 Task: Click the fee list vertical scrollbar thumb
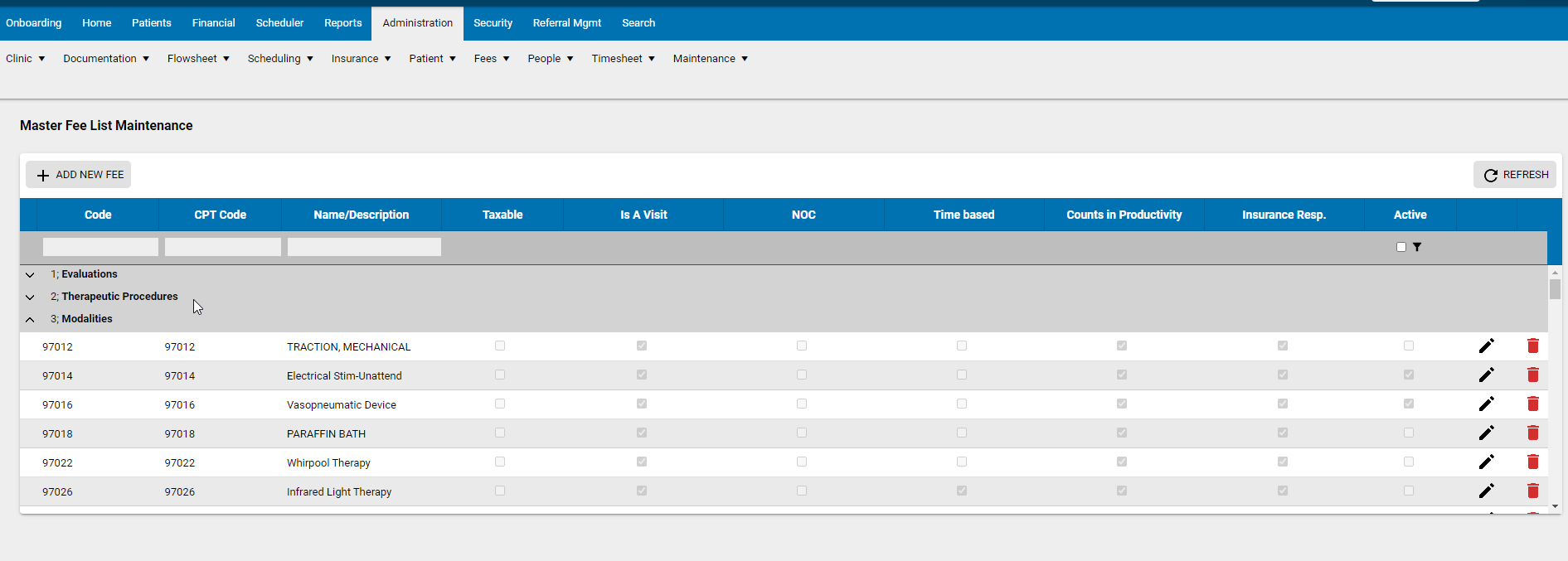tap(1555, 289)
